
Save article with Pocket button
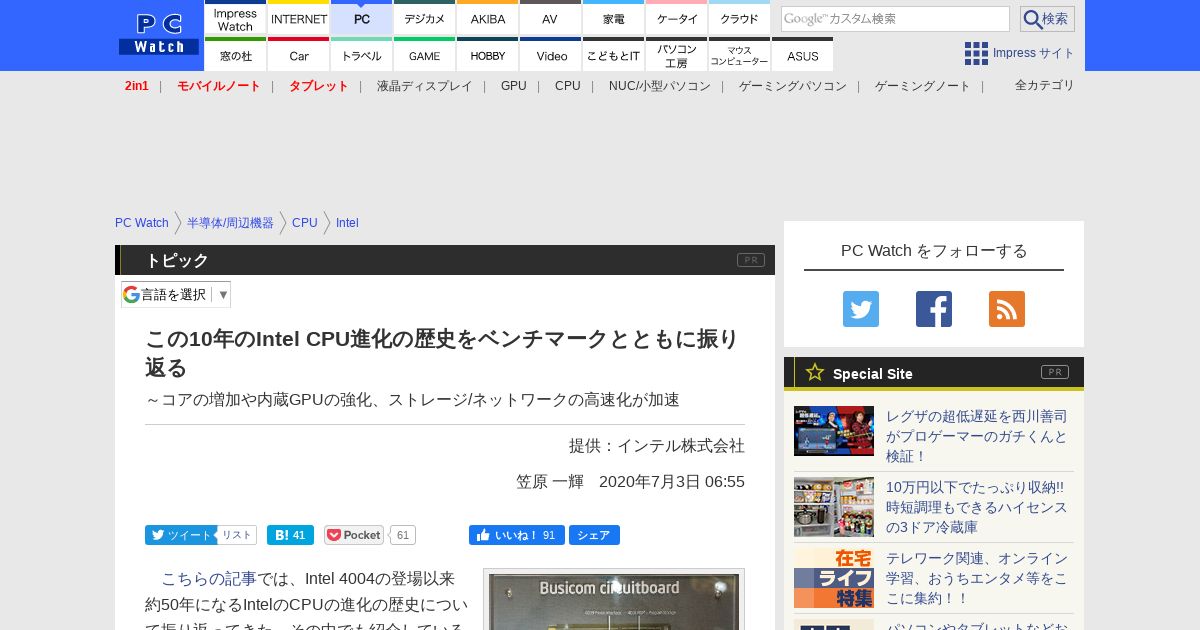click(354, 535)
